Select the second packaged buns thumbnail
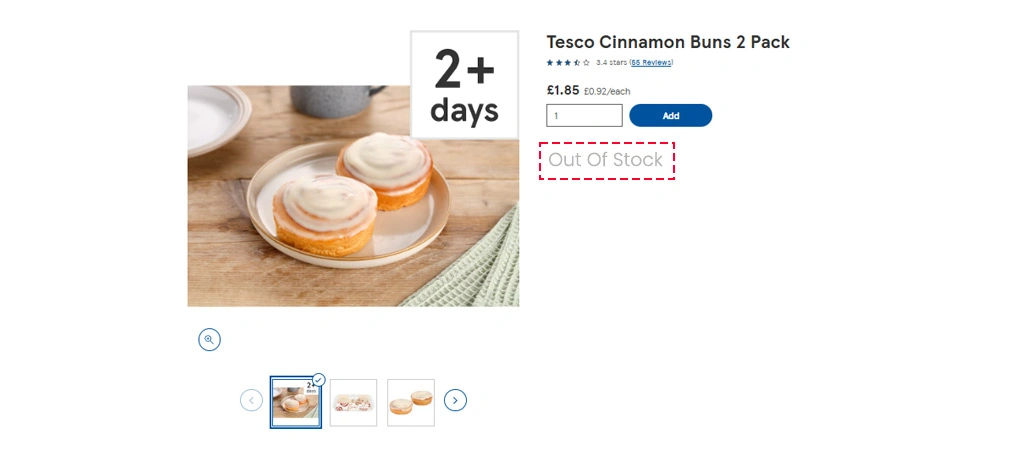Viewport: 1026px width, 466px height. click(x=353, y=403)
